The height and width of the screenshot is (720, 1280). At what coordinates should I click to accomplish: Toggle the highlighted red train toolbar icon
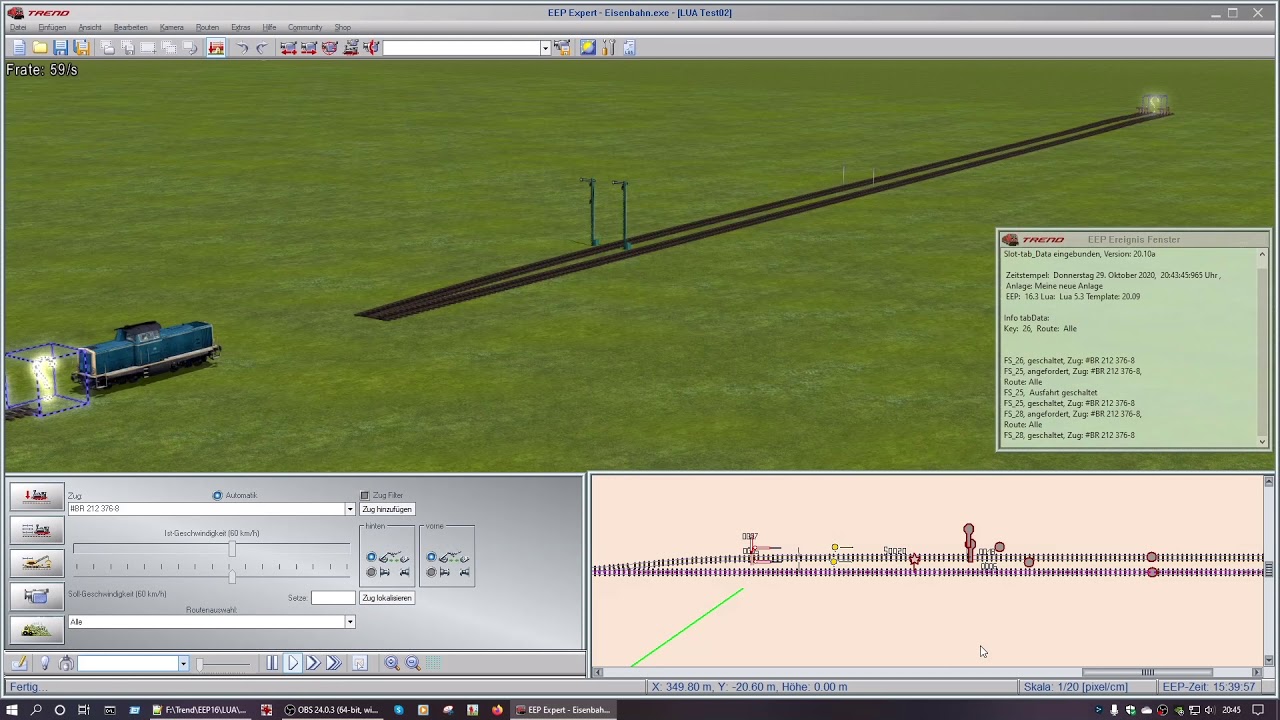coord(216,47)
